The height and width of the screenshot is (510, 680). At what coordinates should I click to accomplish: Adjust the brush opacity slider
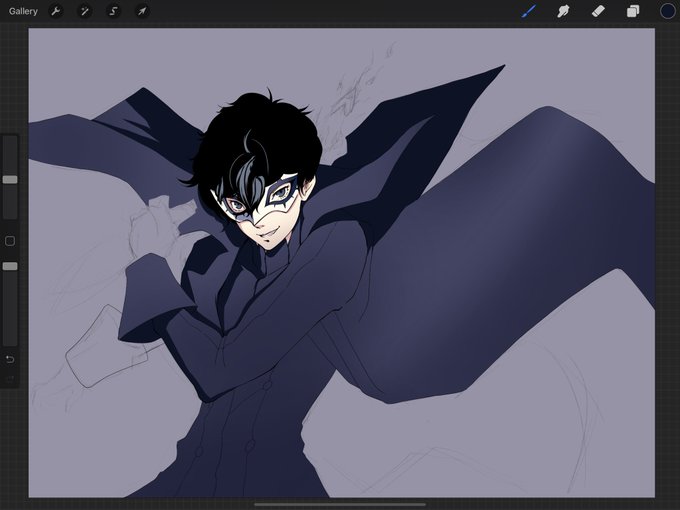[10, 266]
